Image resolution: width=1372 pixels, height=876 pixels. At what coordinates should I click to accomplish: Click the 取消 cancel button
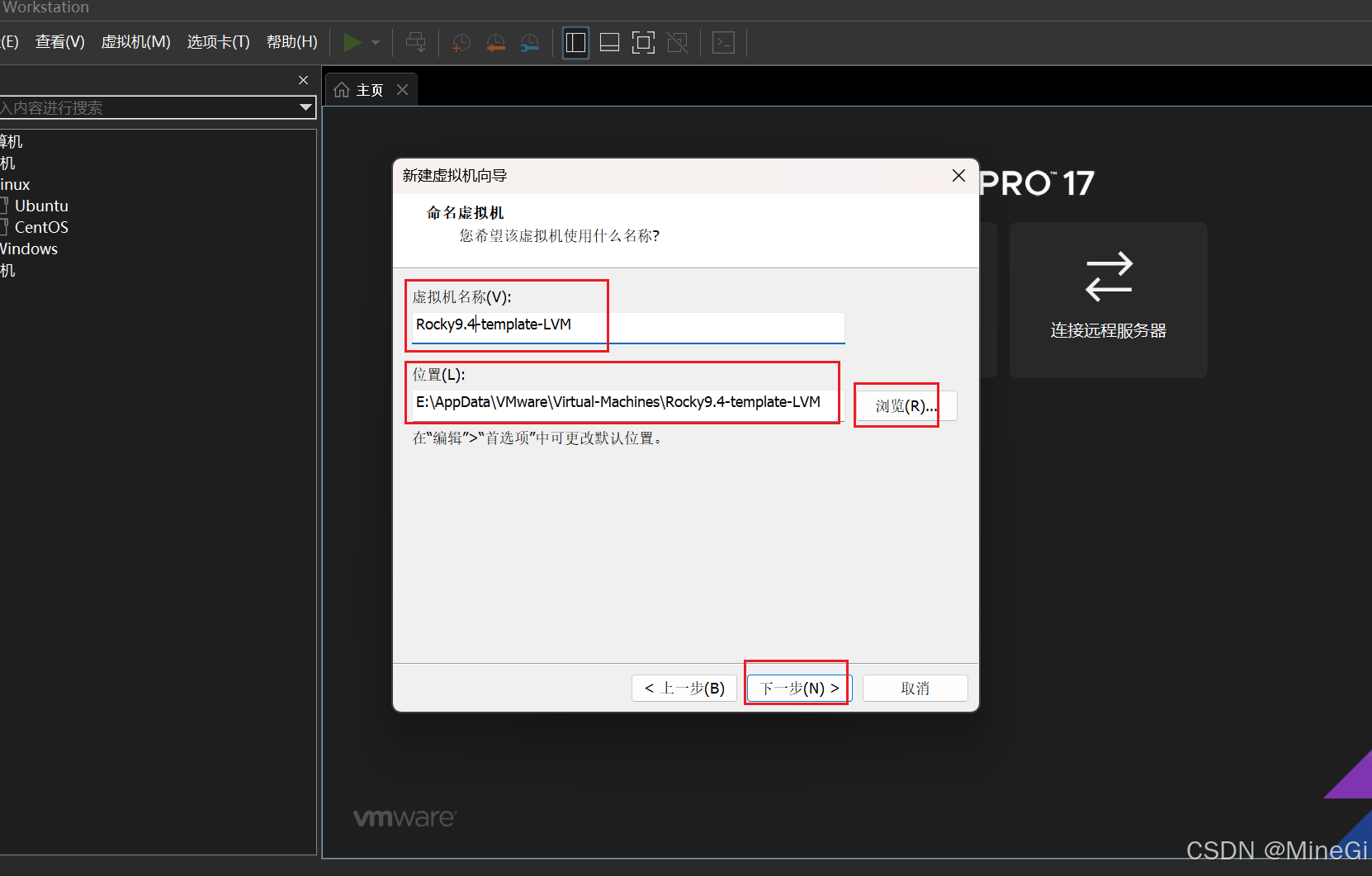[x=915, y=689]
